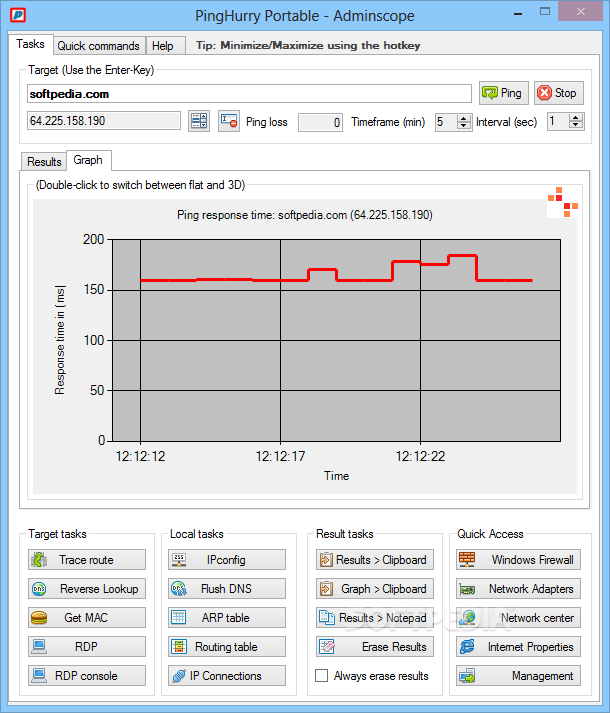Click the Erase Results eraser icon
This screenshot has height=713, width=610.
tap(327, 647)
